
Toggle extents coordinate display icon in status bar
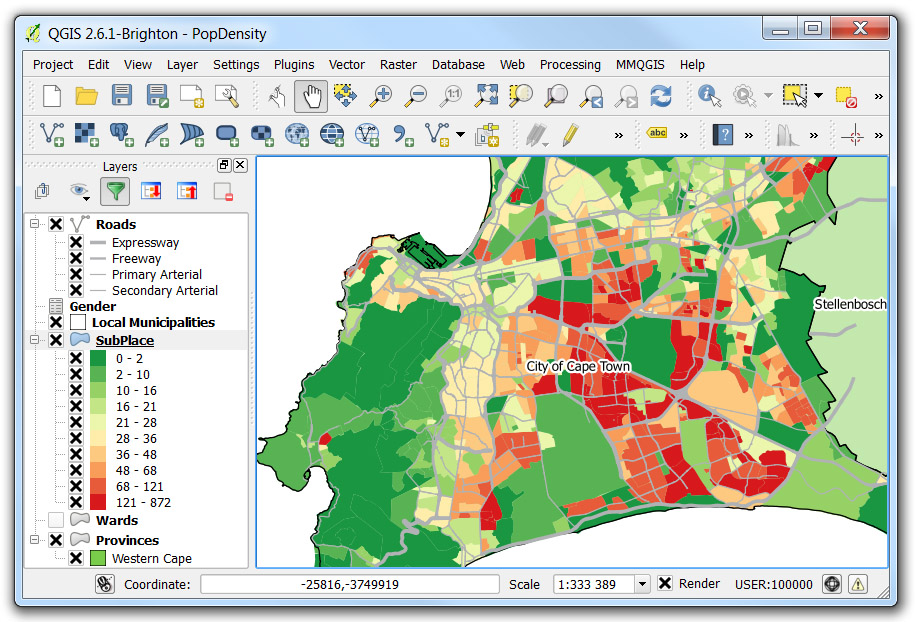coord(105,584)
